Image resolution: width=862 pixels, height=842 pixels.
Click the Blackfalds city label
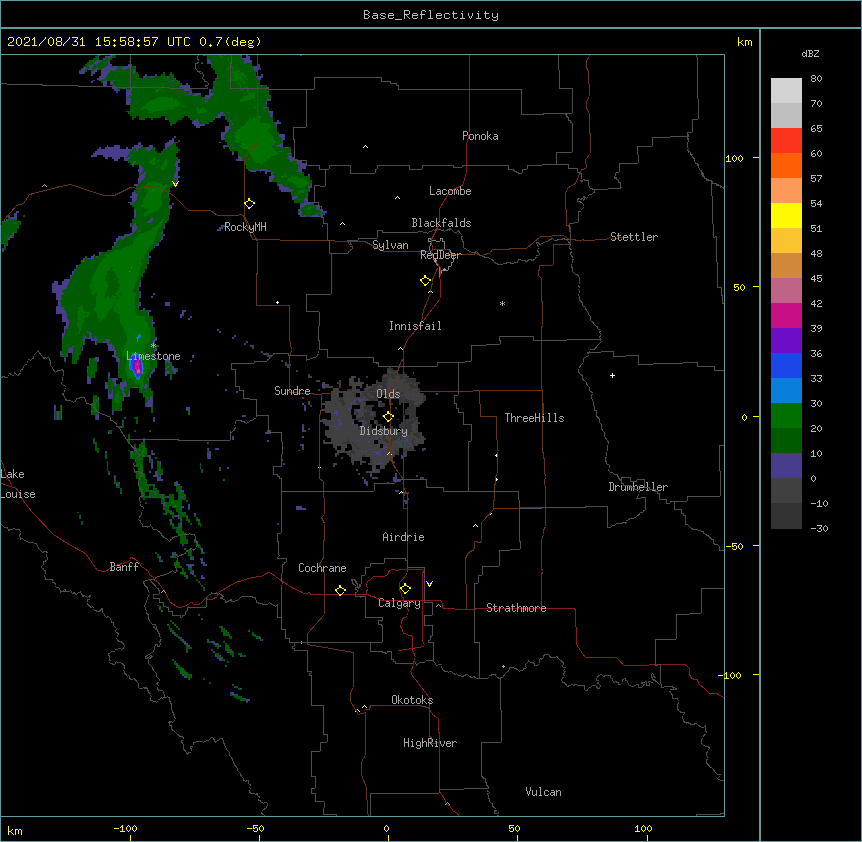[441, 223]
